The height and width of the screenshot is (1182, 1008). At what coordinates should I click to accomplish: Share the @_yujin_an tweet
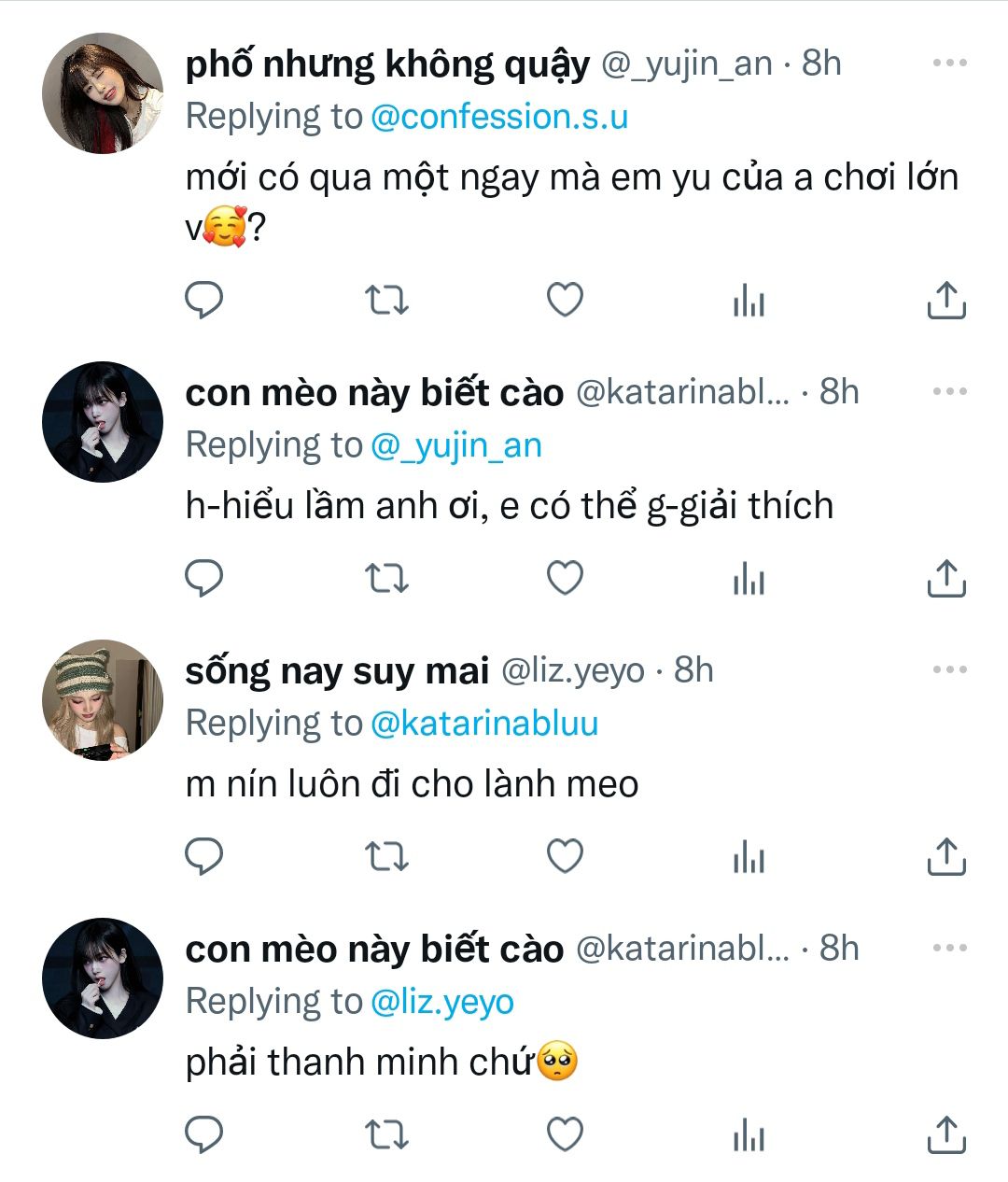tap(945, 301)
